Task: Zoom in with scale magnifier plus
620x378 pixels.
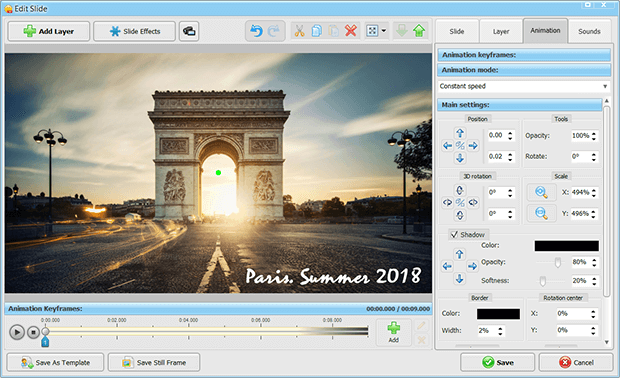Action: [x=541, y=193]
